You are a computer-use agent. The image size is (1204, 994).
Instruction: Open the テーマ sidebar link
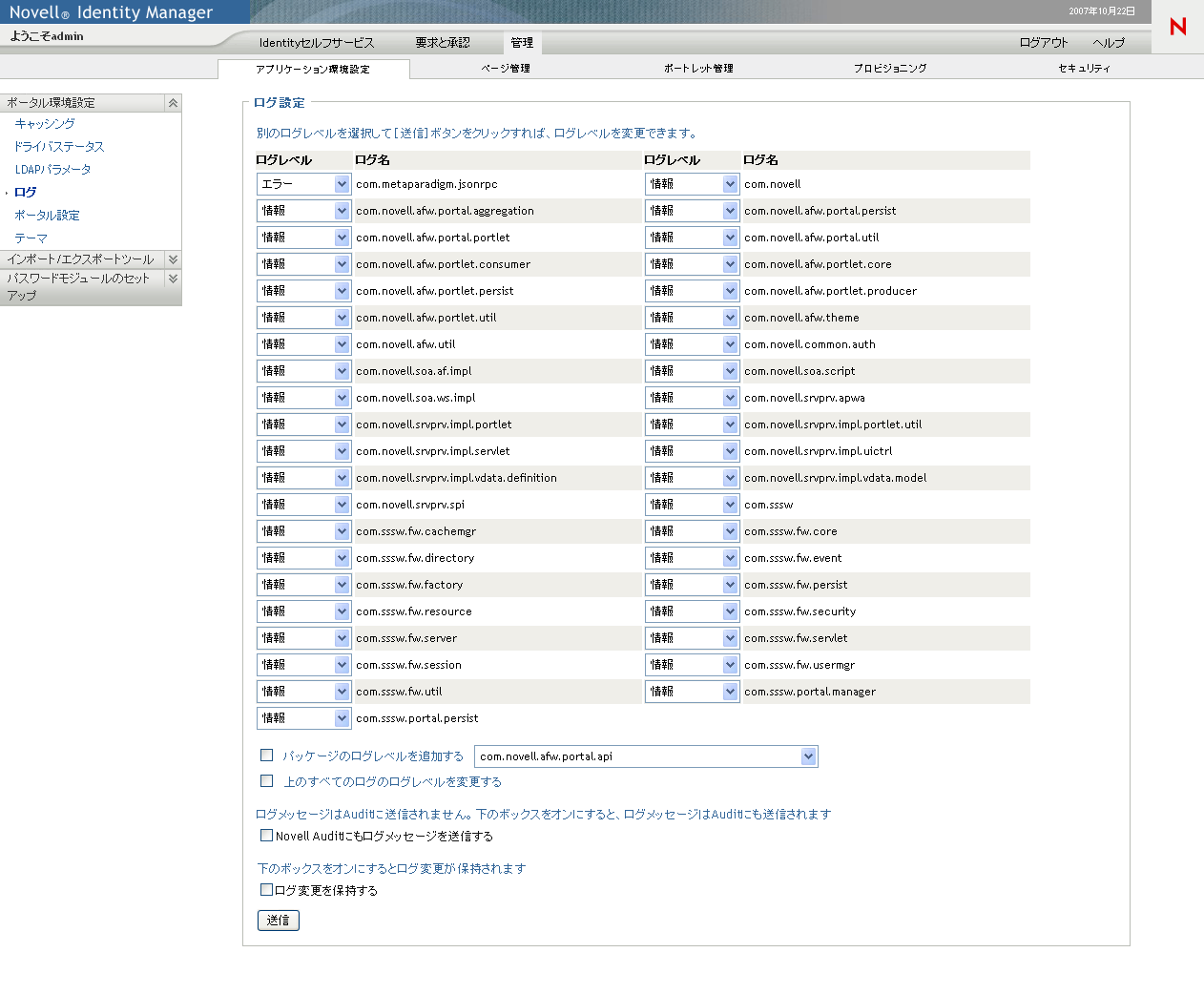pyautogui.click(x=31, y=238)
